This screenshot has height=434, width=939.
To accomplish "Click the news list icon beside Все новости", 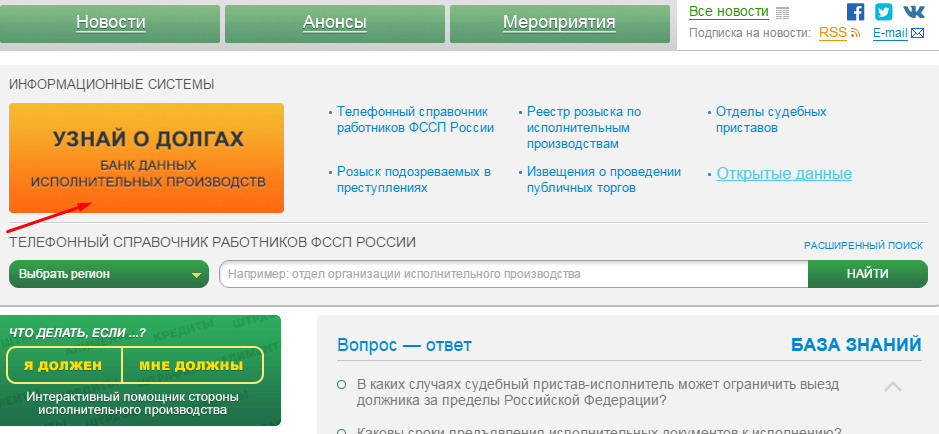I will pos(782,12).
